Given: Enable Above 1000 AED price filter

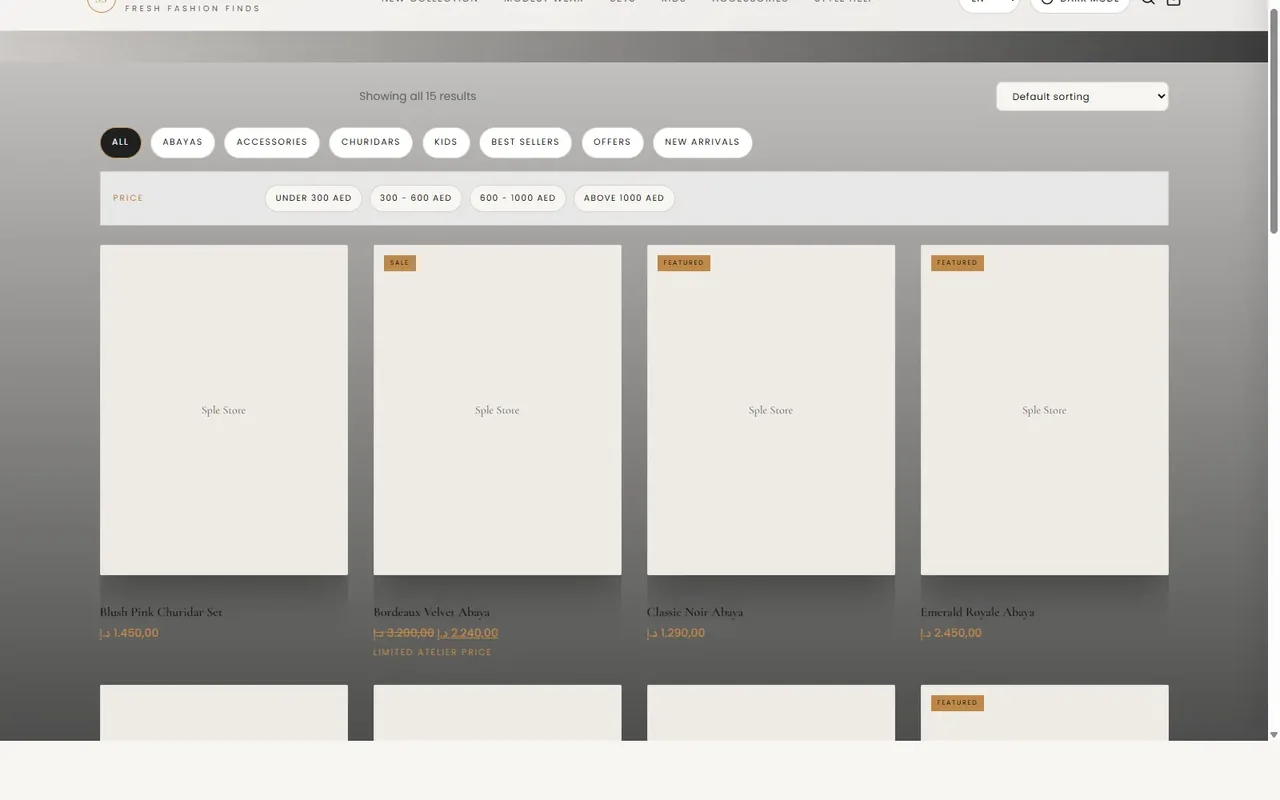Looking at the screenshot, I should (x=624, y=198).
